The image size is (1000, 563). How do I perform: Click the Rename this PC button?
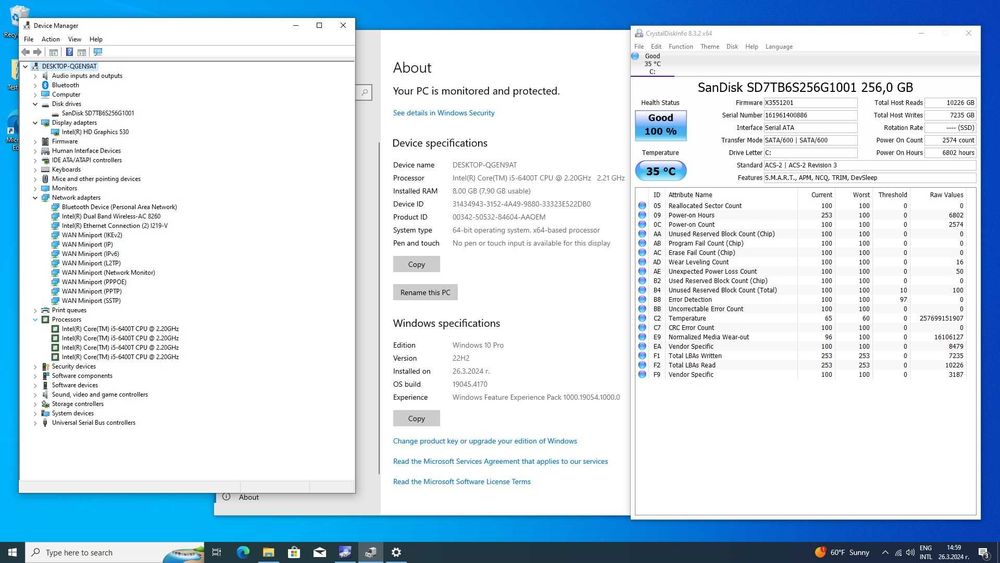coord(425,292)
